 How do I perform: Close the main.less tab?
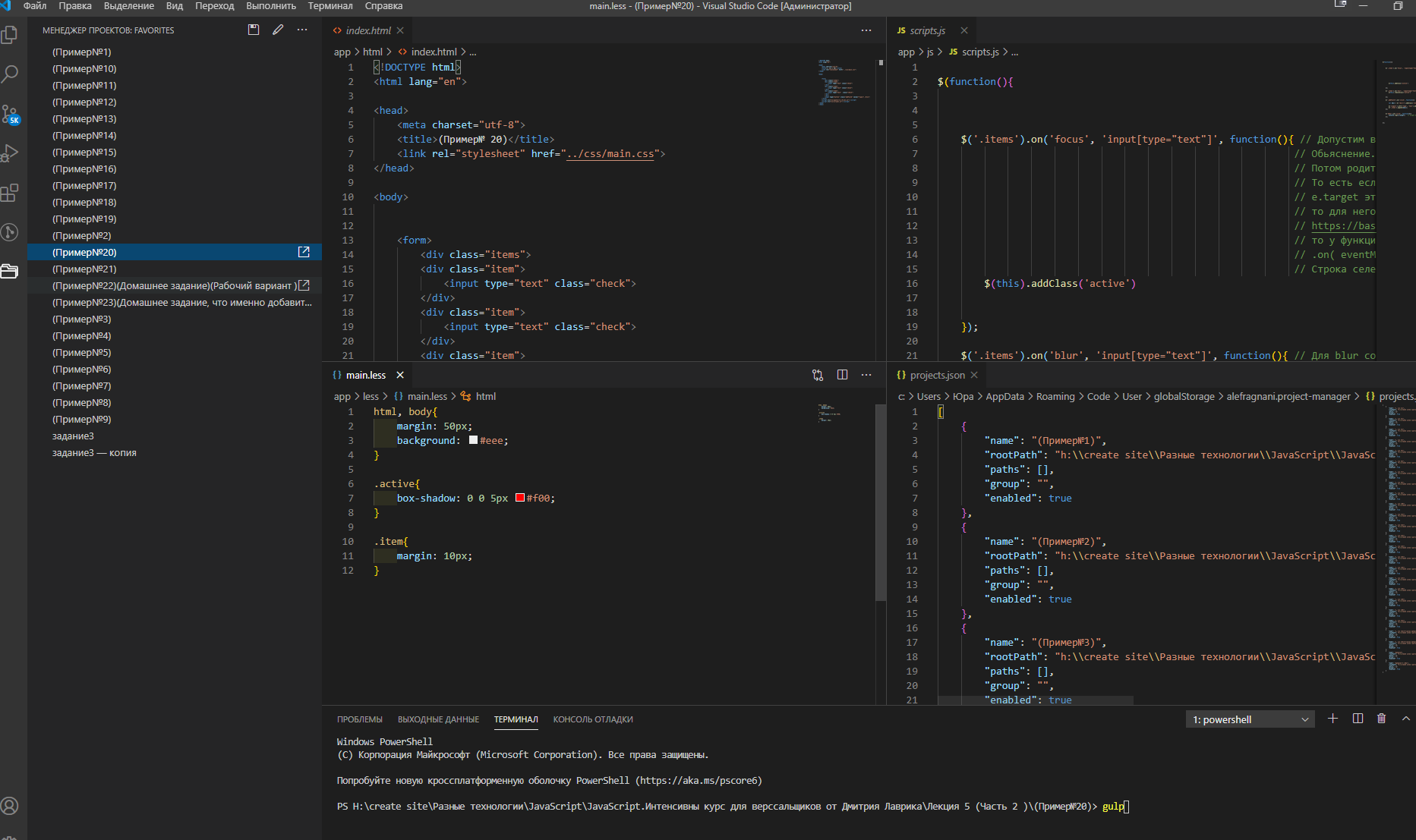(400, 375)
